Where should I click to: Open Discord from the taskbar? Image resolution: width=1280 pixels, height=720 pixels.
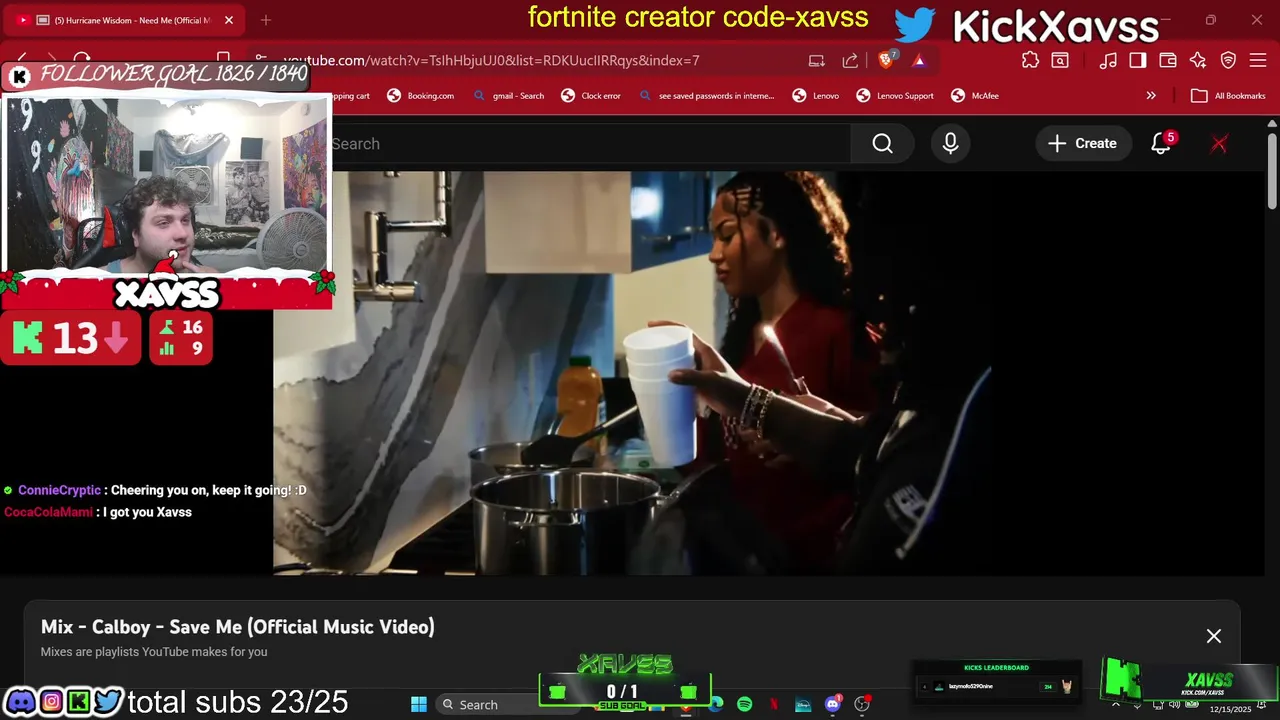832,704
